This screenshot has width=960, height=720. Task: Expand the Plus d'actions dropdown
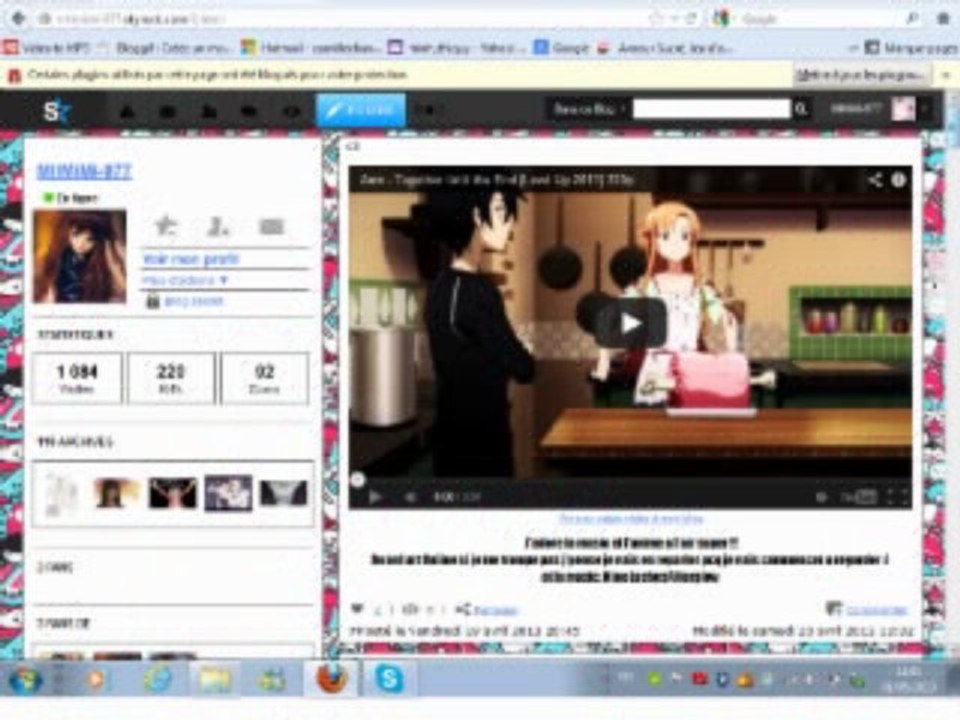[185, 280]
